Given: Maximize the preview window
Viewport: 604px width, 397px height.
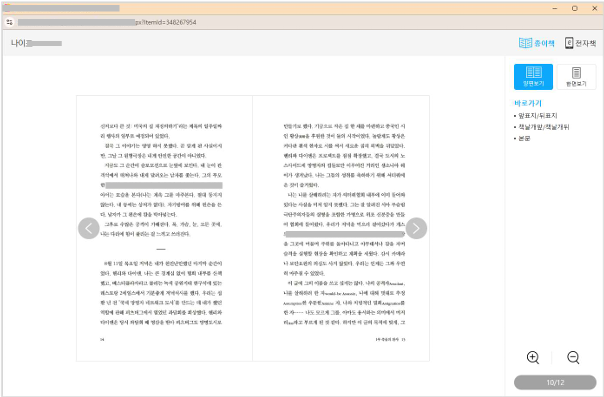Looking at the screenshot, I should (x=574, y=8).
